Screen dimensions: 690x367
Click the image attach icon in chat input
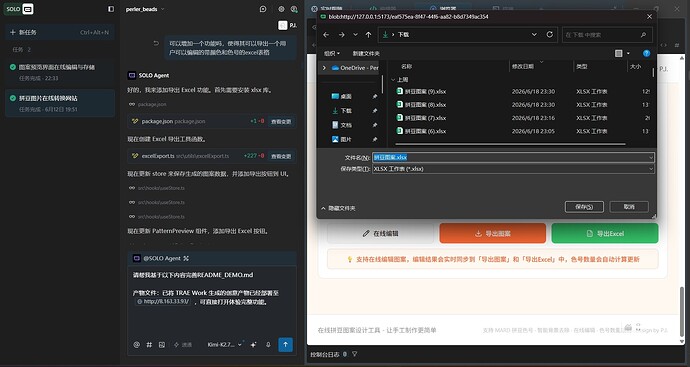click(x=161, y=345)
